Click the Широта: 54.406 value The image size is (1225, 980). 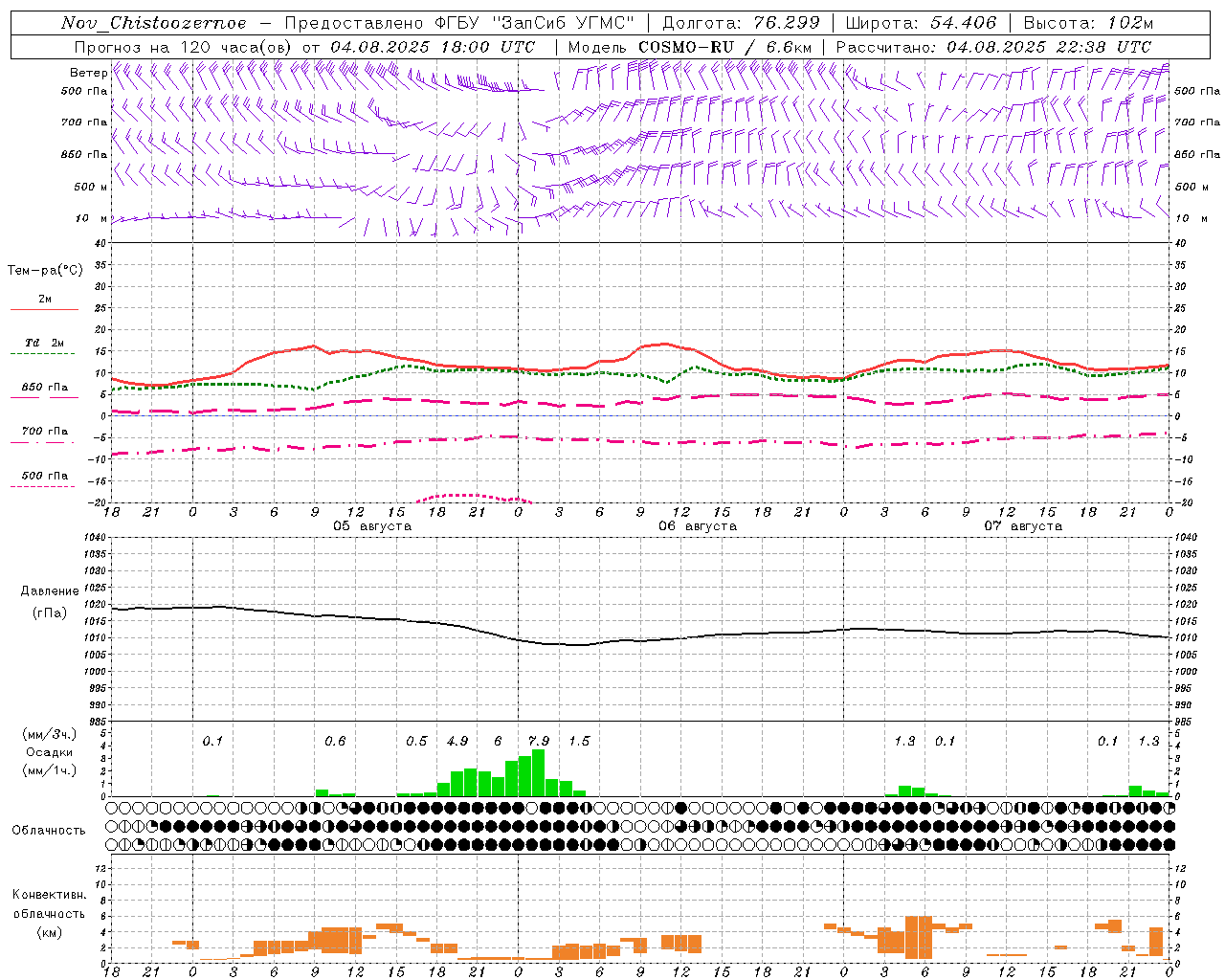(921, 23)
